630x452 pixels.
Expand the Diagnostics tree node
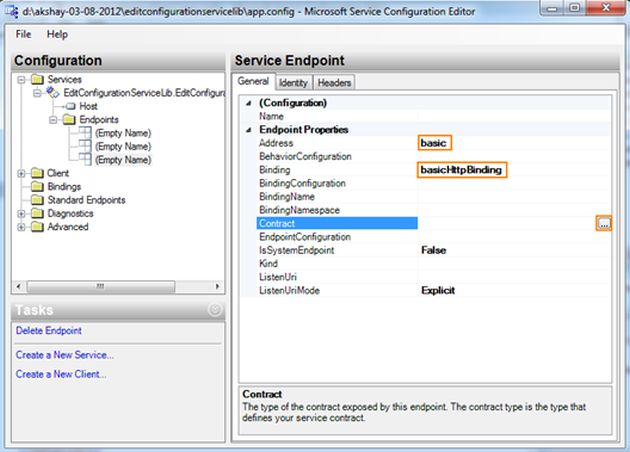pyautogui.click(x=21, y=213)
